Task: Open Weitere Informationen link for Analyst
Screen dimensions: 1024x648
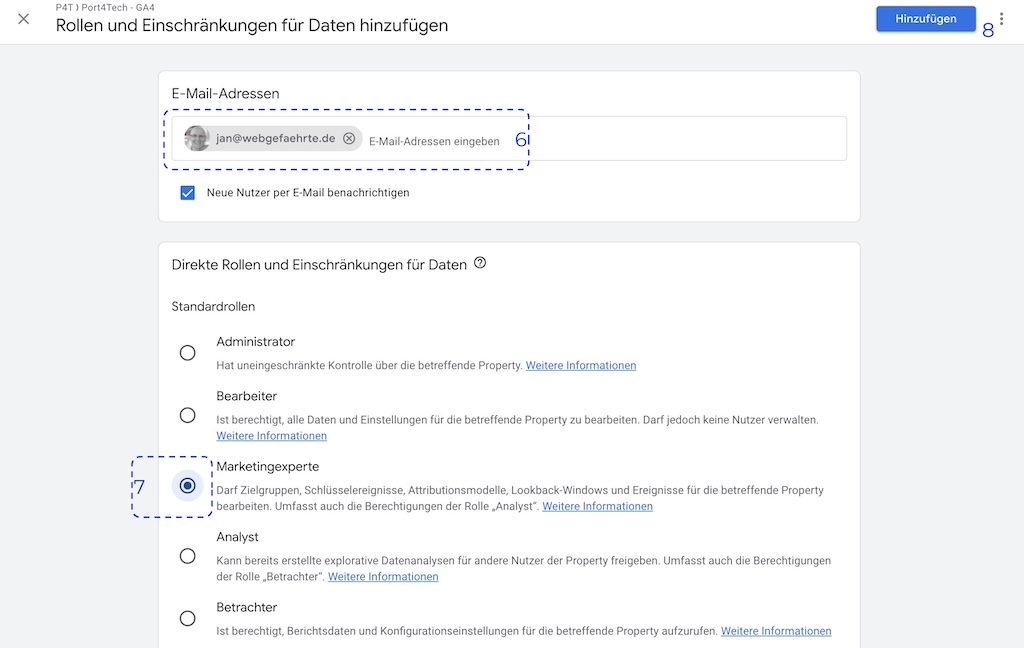Action: 383,577
